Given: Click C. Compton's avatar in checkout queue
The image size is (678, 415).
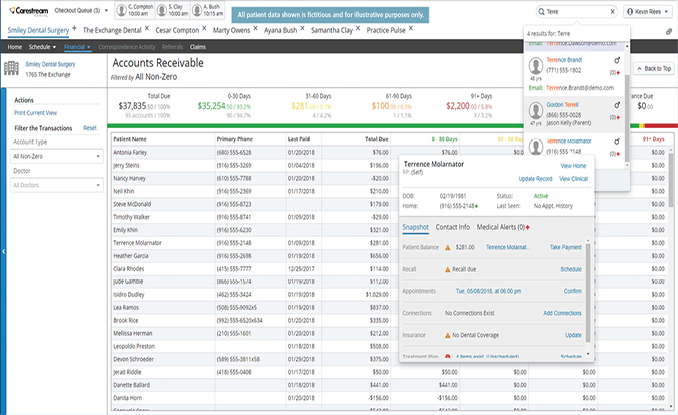Looking at the screenshot, I should point(121,12).
